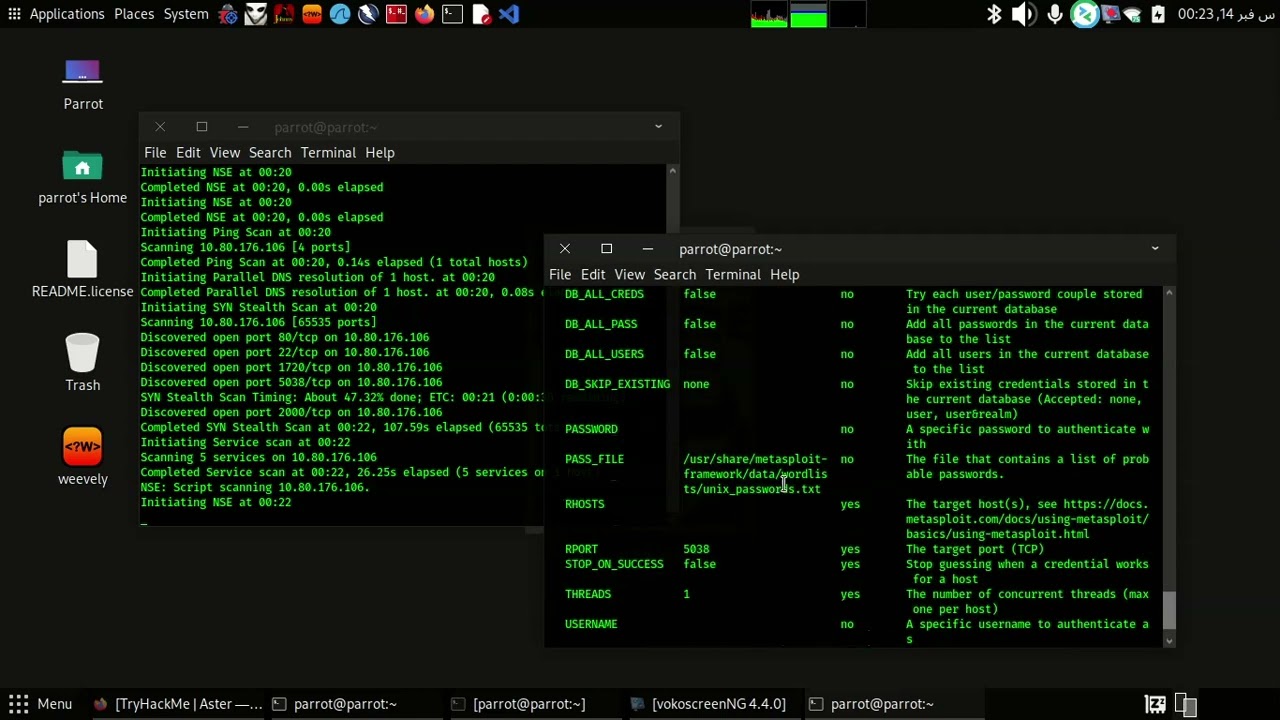Open View menu in nmap terminal

click(225, 152)
